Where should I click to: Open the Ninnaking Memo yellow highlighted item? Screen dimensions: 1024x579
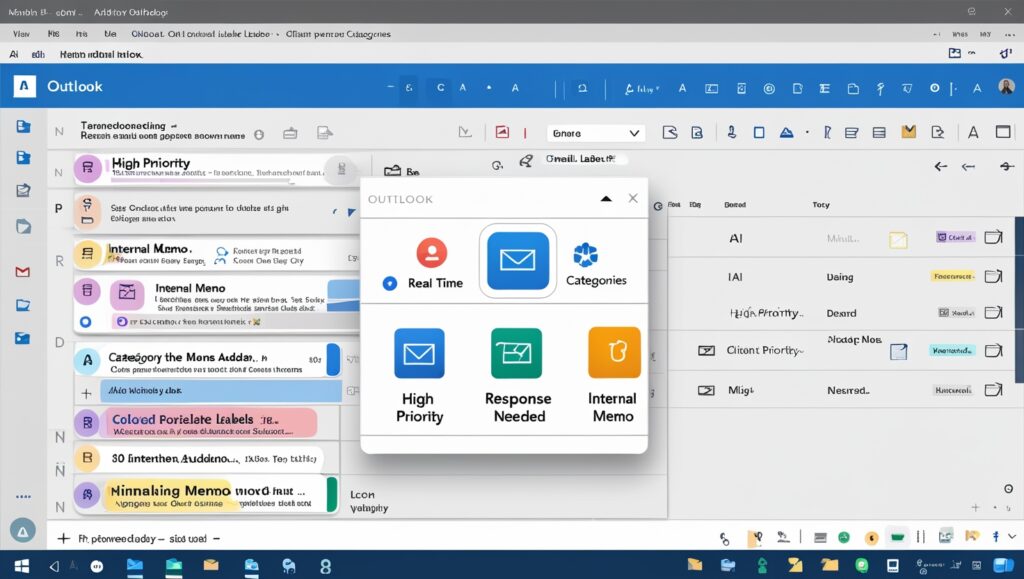click(x=206, y=495)
